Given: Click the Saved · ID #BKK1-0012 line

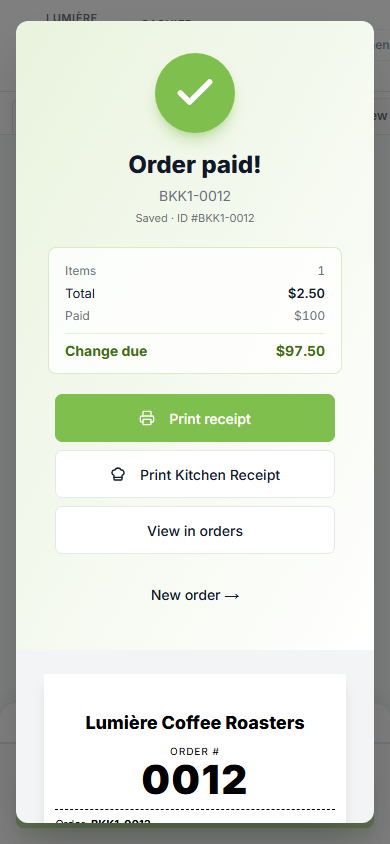Looking at the screenshot, I should 195,219.
